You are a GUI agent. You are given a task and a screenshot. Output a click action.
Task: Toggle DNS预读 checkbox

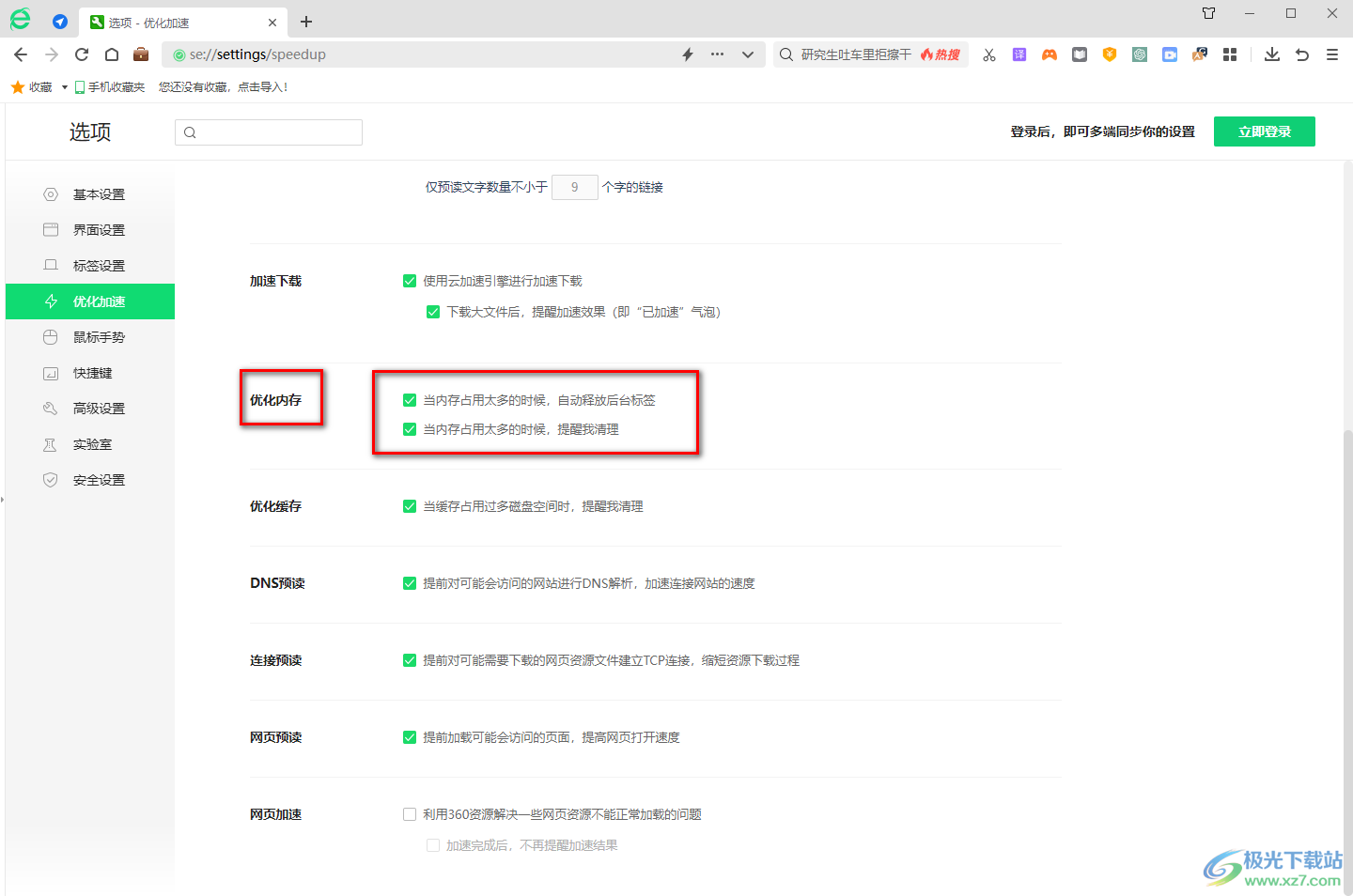coord(410,583)
